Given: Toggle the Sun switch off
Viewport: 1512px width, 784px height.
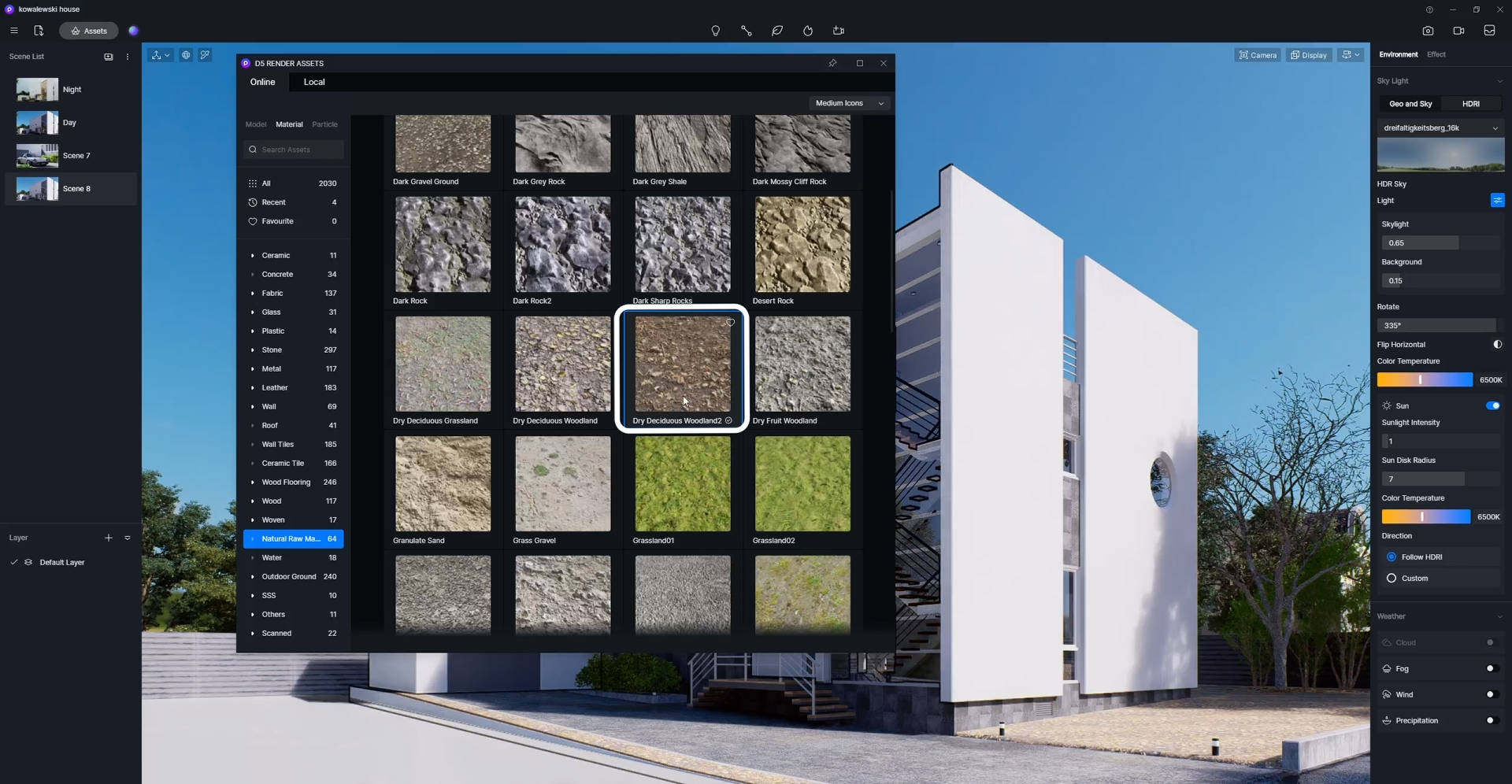Looking at the screenshot, I should tap(1492, 406).
